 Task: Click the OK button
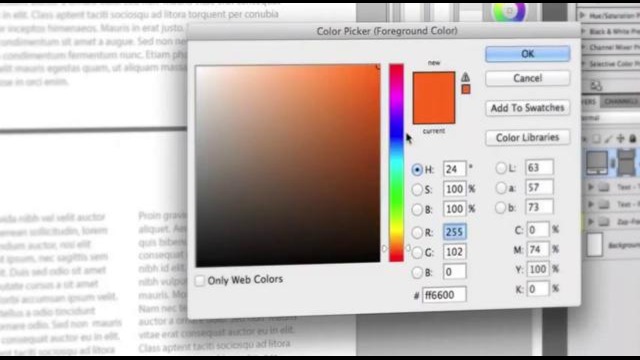[527, 54]
